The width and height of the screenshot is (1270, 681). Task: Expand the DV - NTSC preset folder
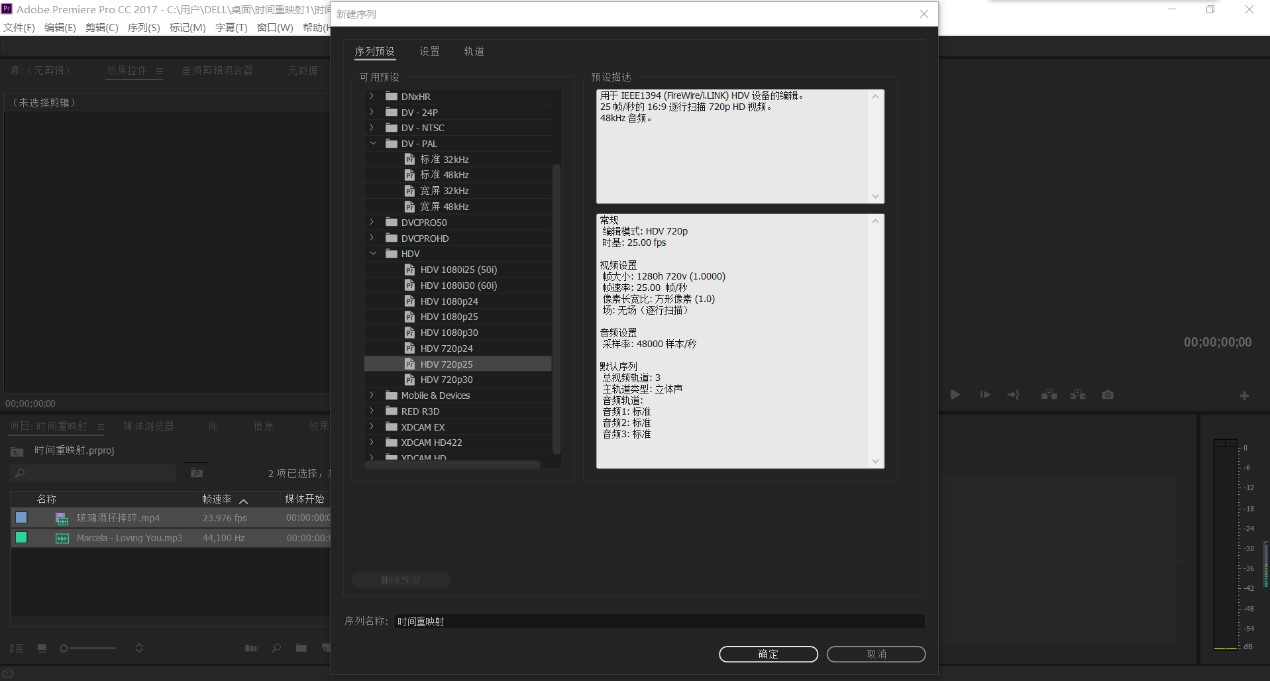point(372,128)
